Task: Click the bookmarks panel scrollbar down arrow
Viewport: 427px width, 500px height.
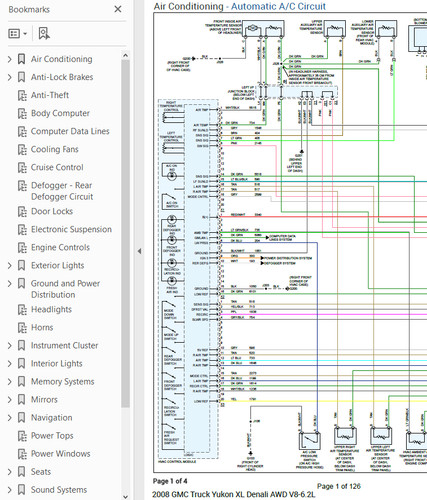Action: tap(125, 496)
